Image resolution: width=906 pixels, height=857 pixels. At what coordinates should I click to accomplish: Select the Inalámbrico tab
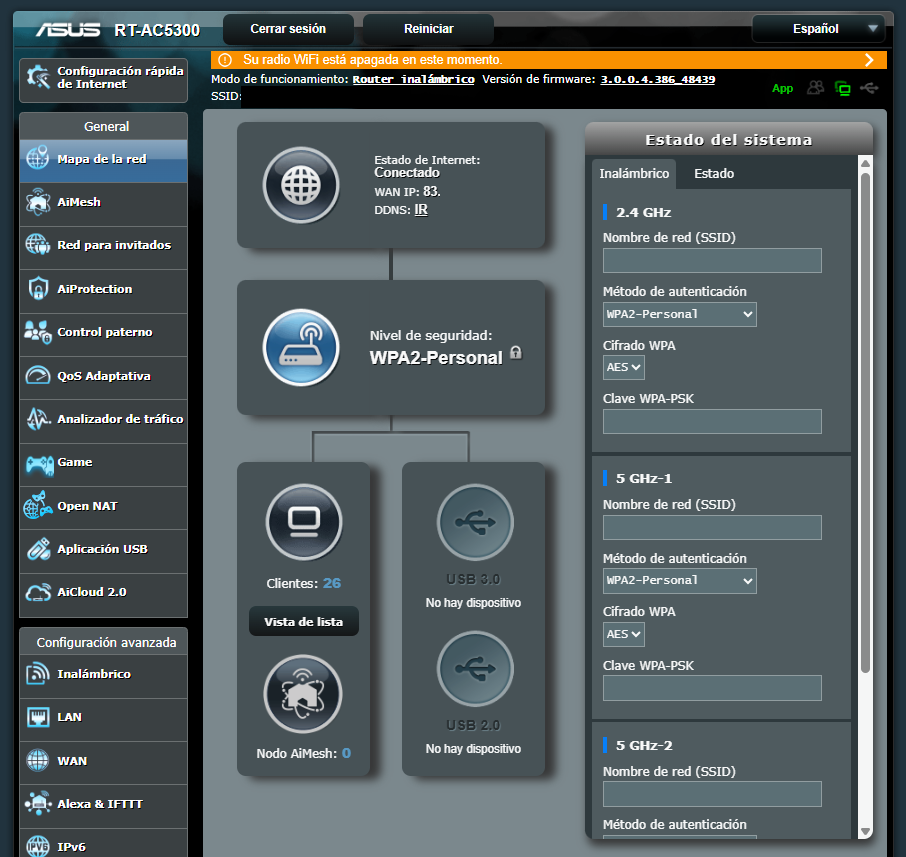(x=634, y=173)
